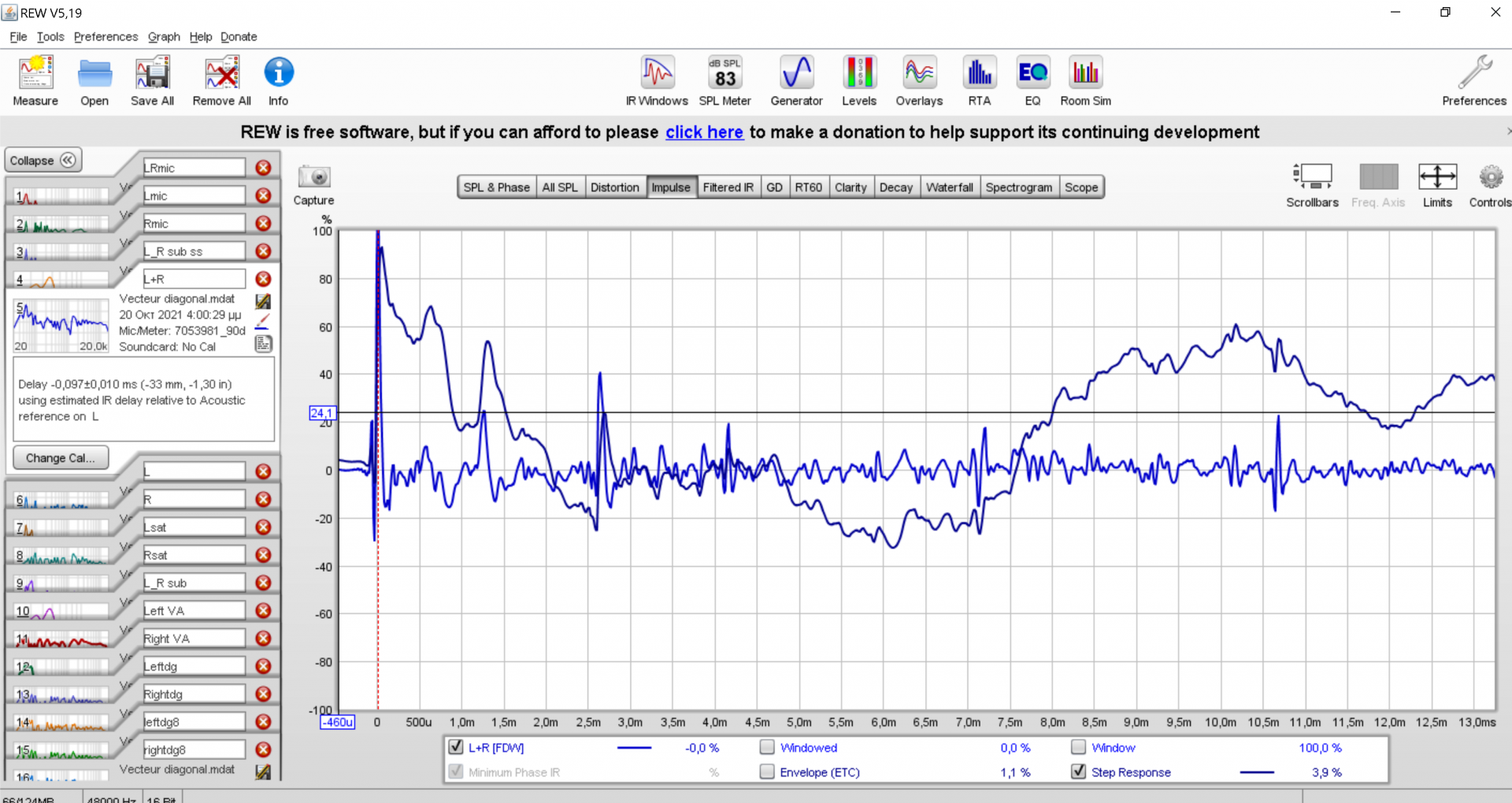Viewport: 1512px width, 803px height.
Task: Open the IR Windows dialog
Action: [657, 80]
